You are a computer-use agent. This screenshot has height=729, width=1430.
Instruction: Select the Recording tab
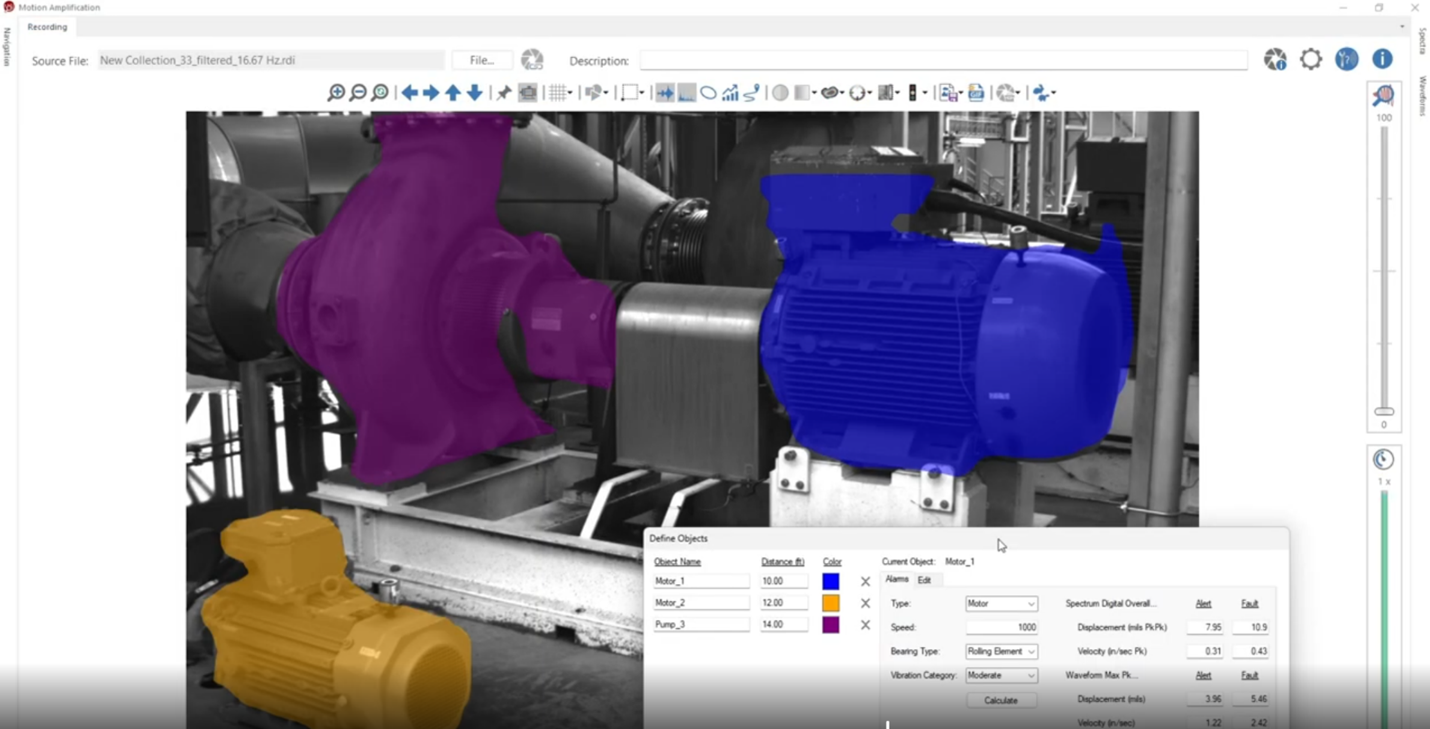[47, 27]
